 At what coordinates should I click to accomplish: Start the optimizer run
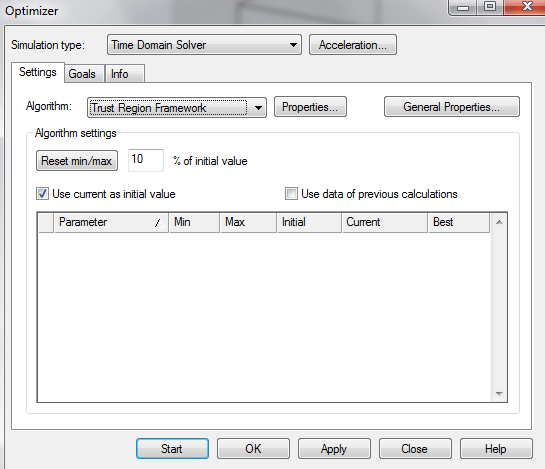[172, 448]
